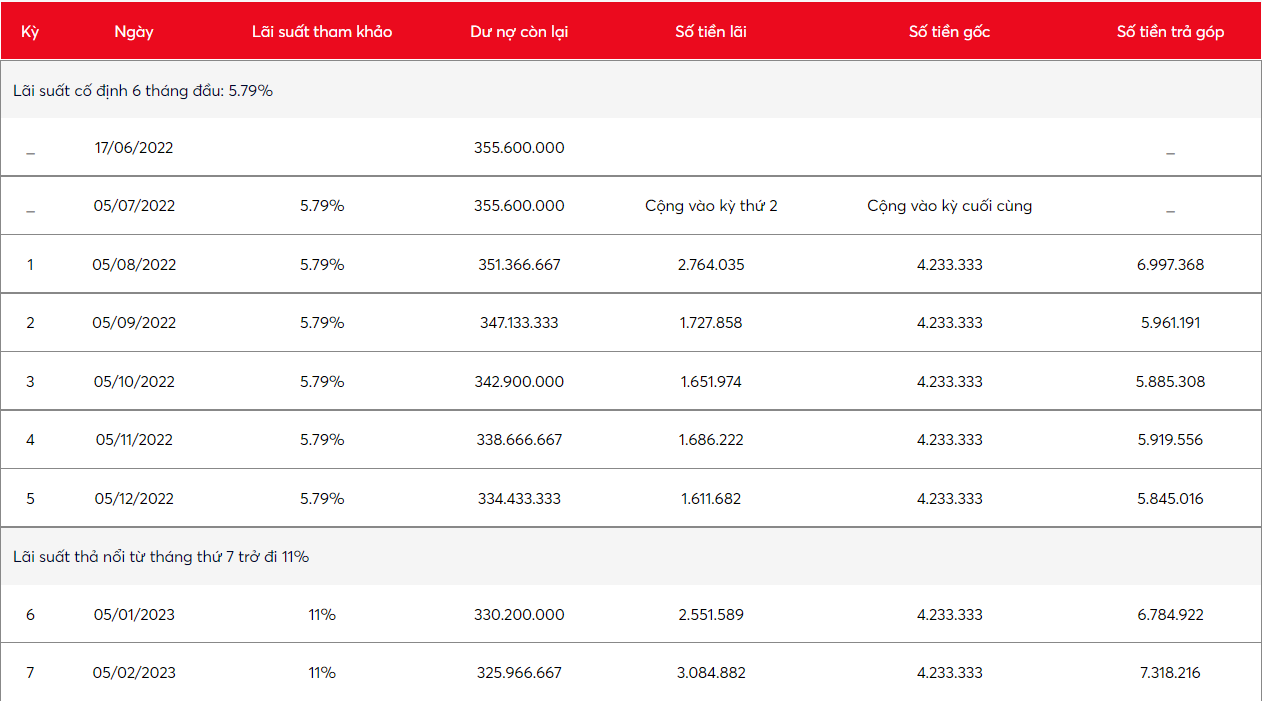
Task: Click the installment amount 6.997.368
Action: tap(1170, 265)
